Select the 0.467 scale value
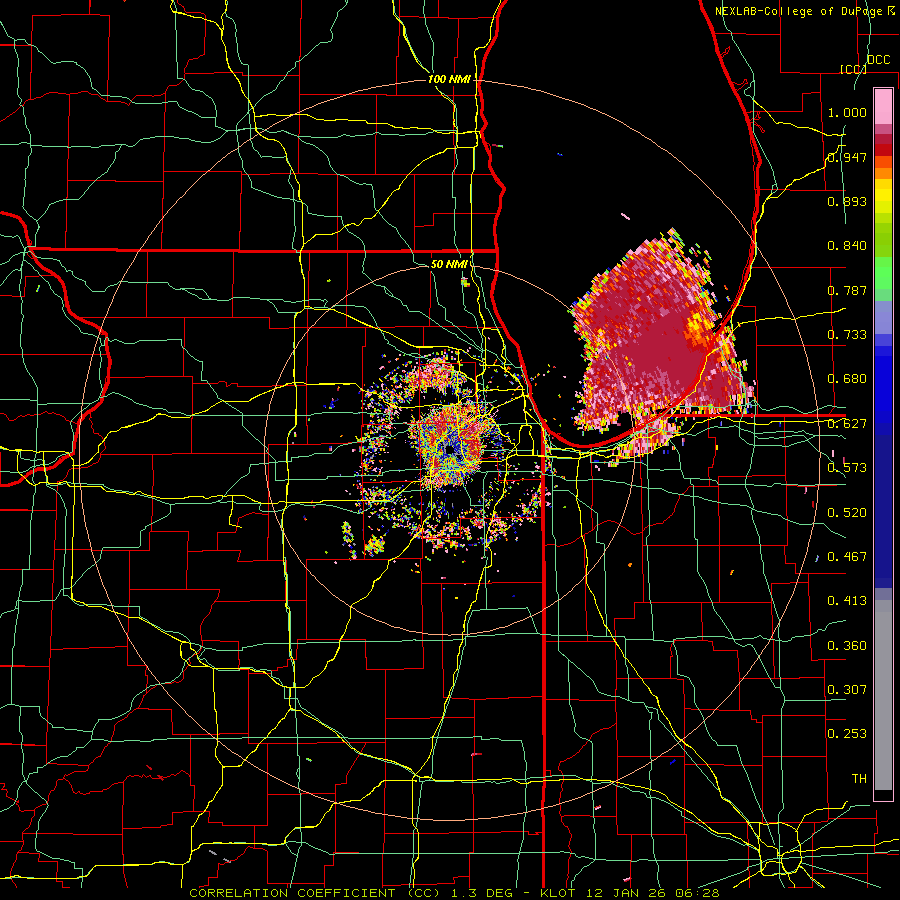 [x=847, y=557]
